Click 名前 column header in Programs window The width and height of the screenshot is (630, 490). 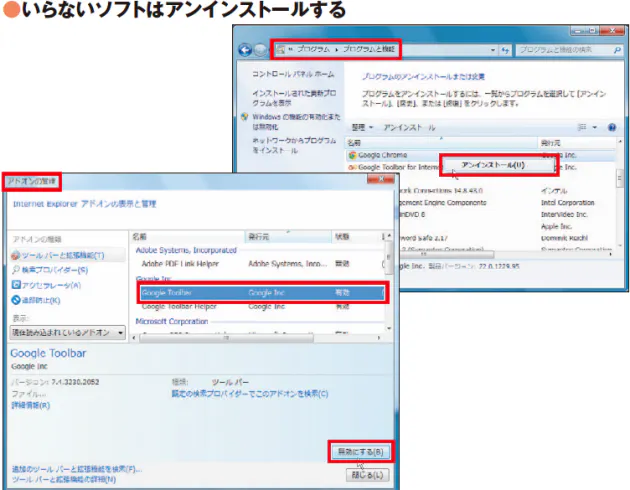(441, 143)
